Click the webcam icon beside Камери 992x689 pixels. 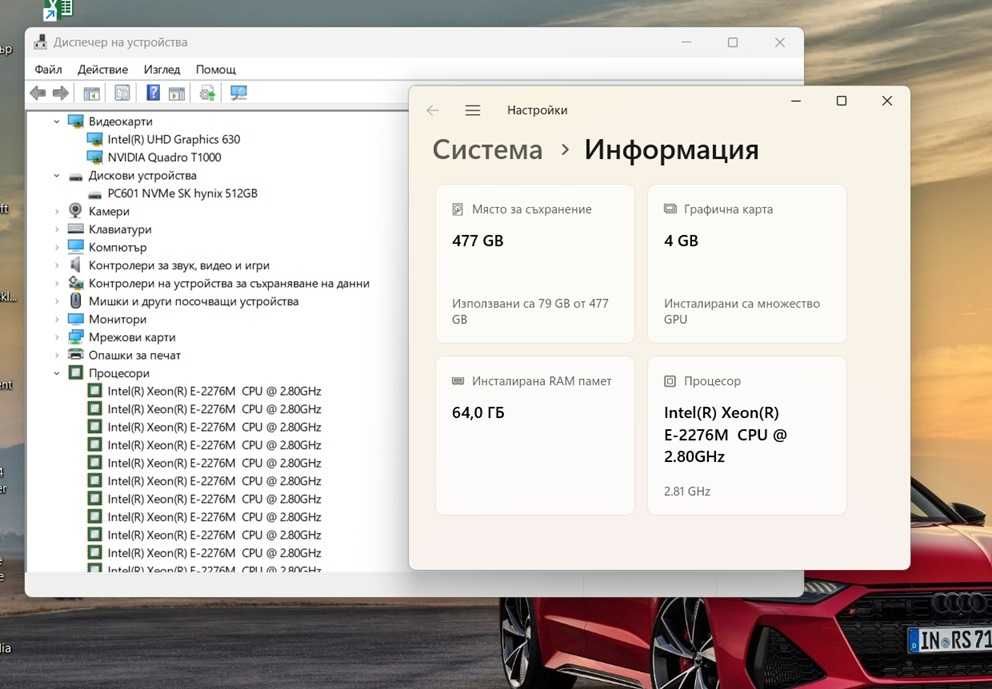(x=75, y=210)
